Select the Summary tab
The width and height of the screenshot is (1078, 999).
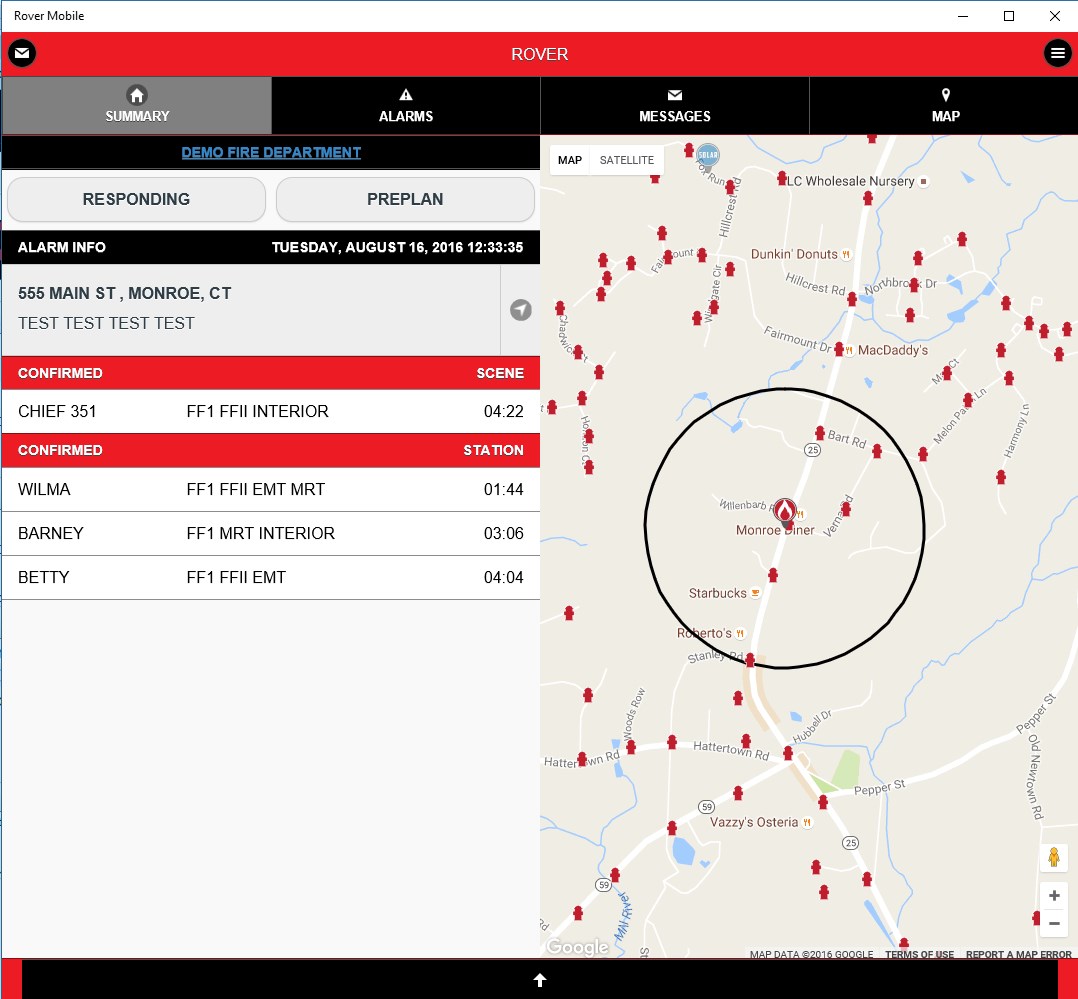point(137,105)
